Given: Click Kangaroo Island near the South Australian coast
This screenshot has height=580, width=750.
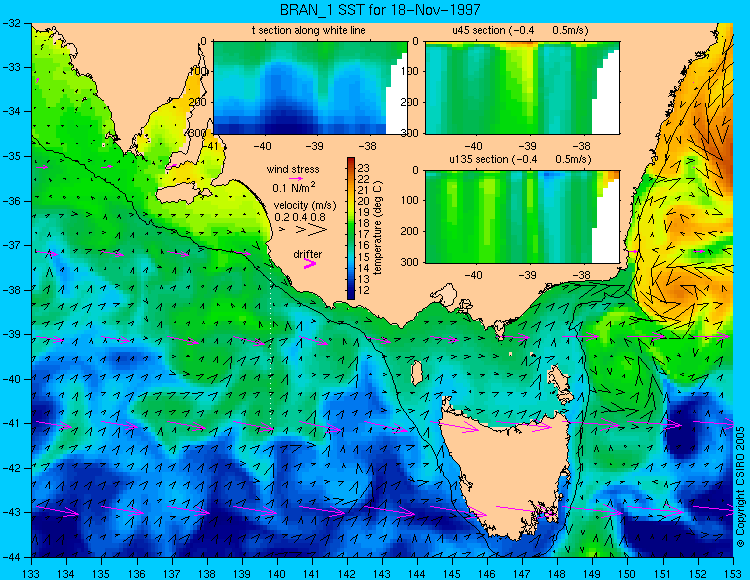Looking at the screenshot, I should 182,195.
